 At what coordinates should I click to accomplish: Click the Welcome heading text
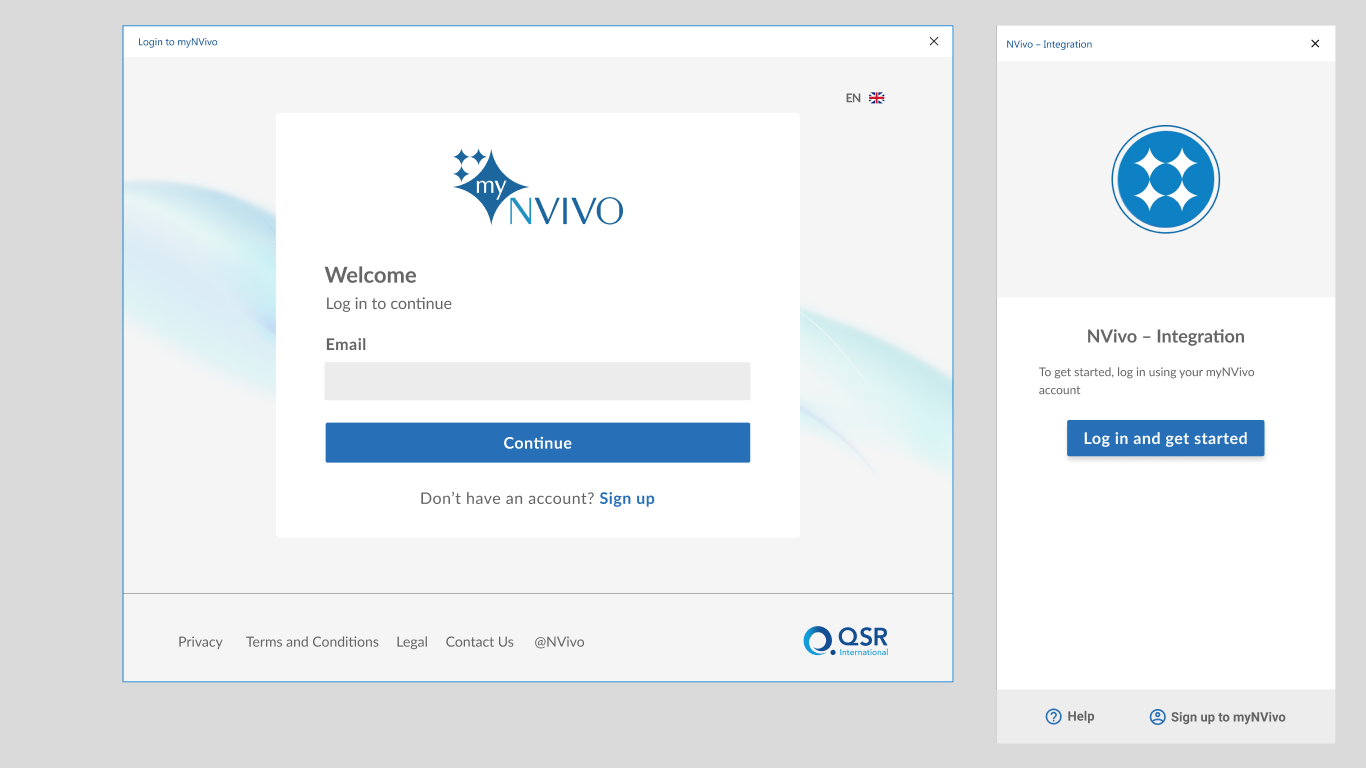coord(371,275)
